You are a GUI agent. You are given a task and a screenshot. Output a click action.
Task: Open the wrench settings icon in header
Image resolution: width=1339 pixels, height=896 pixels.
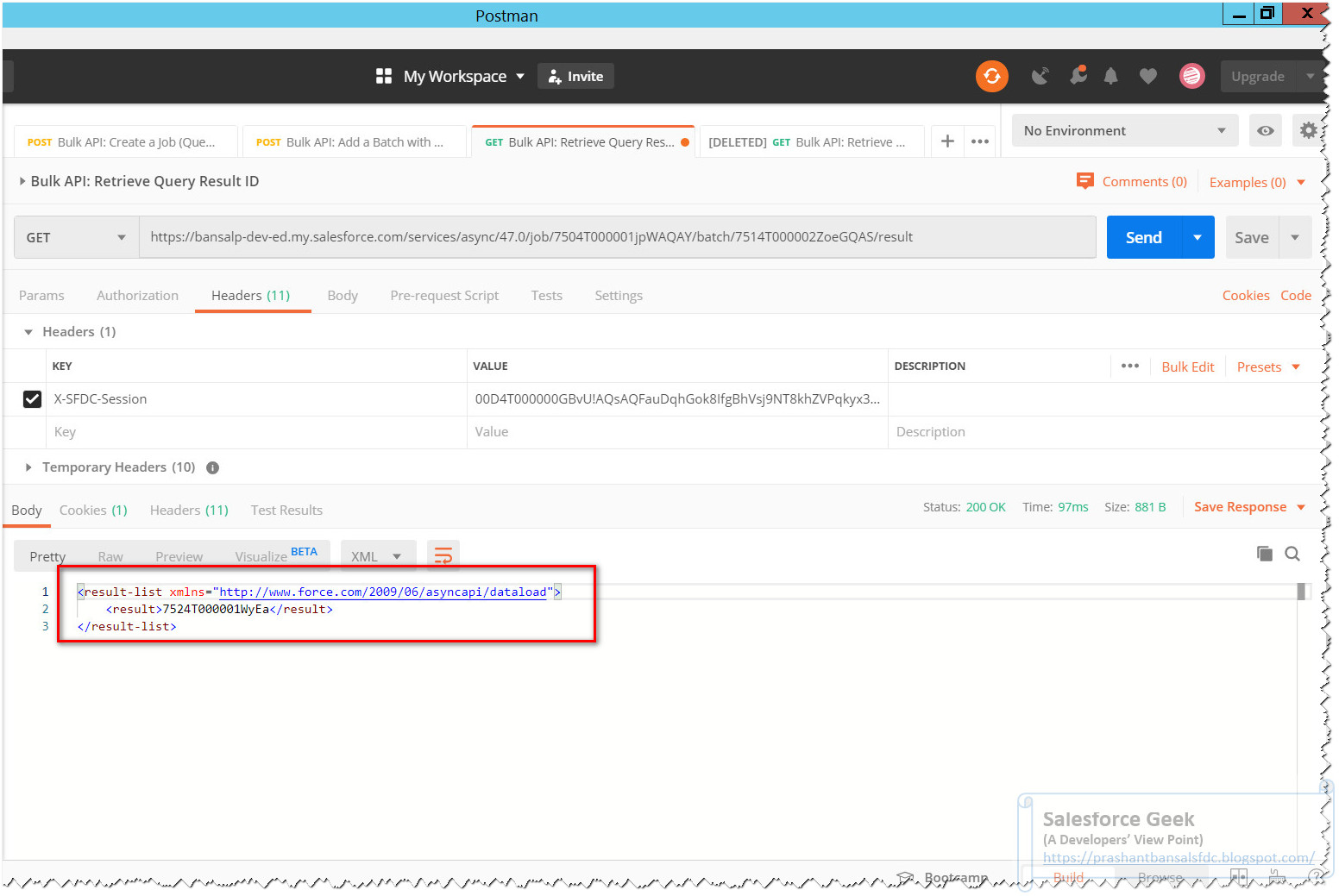1078,75
